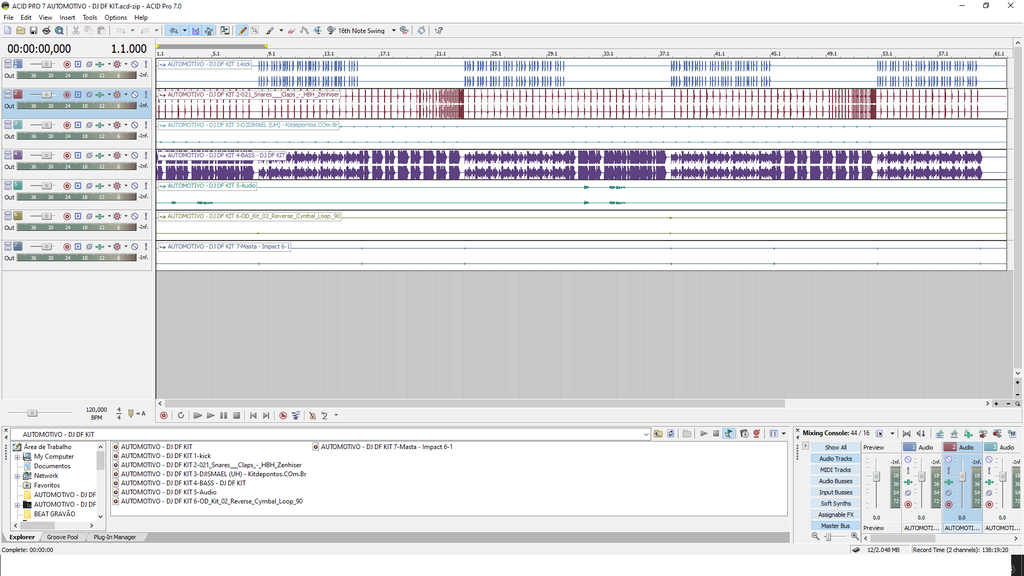Toggle Automatic Crossfades in toolbar
The width and height of the screenshot is (1024, 576).
pyautogui.click(x=196, y=30)
